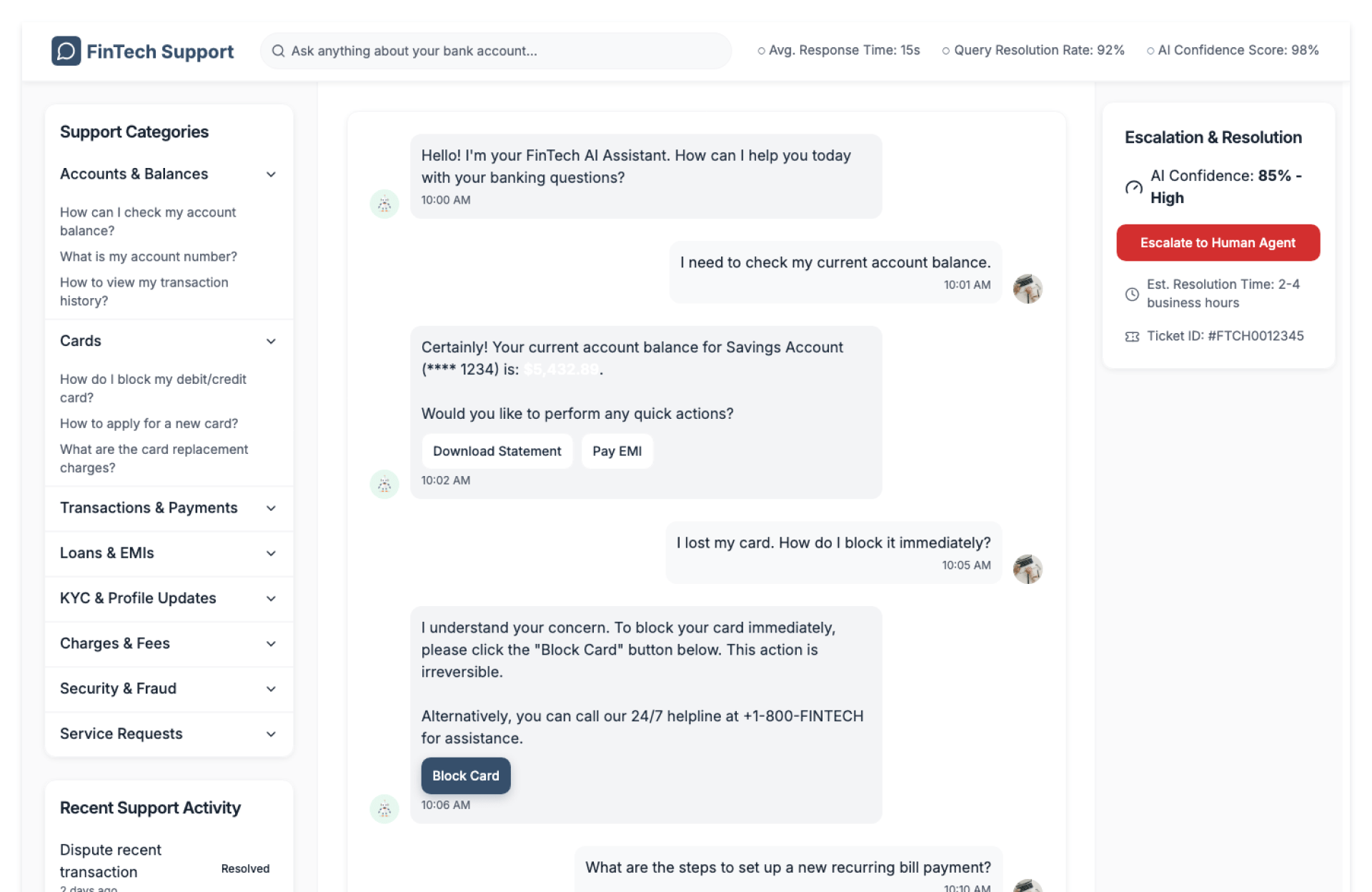Click the ticket ID icon
The image size is (1372, 892).
coord(1132,337)
